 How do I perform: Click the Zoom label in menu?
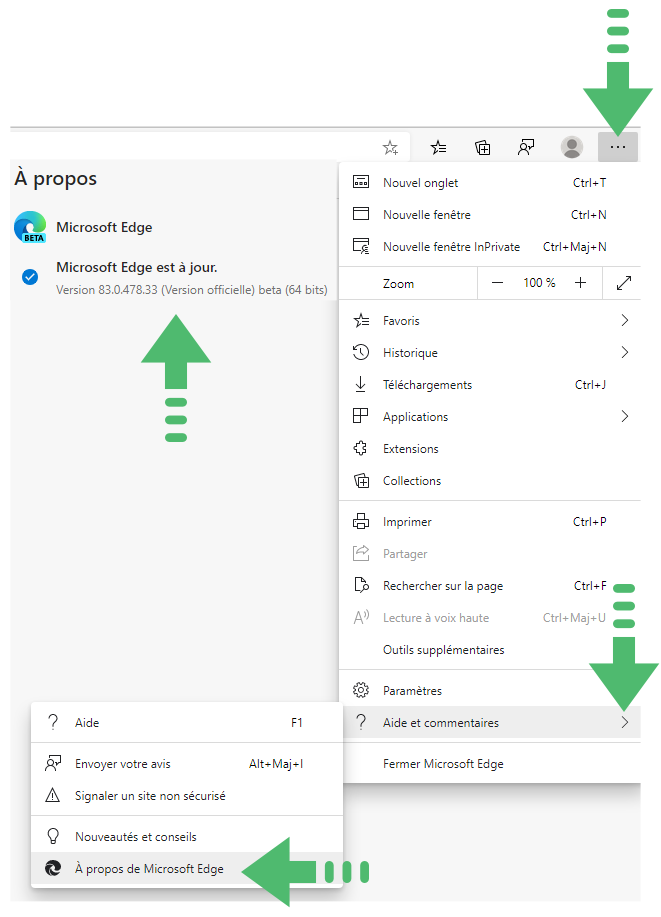(398, 284)
